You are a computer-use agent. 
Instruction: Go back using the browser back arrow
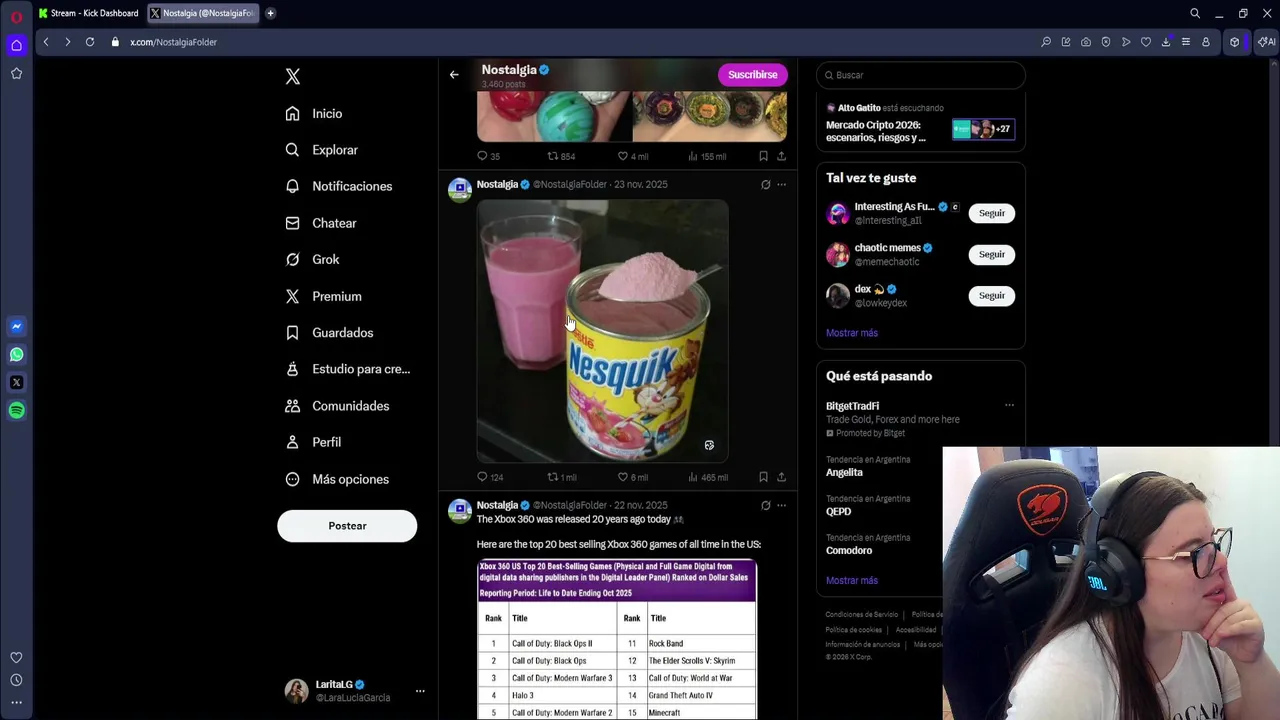pos(46,42)
